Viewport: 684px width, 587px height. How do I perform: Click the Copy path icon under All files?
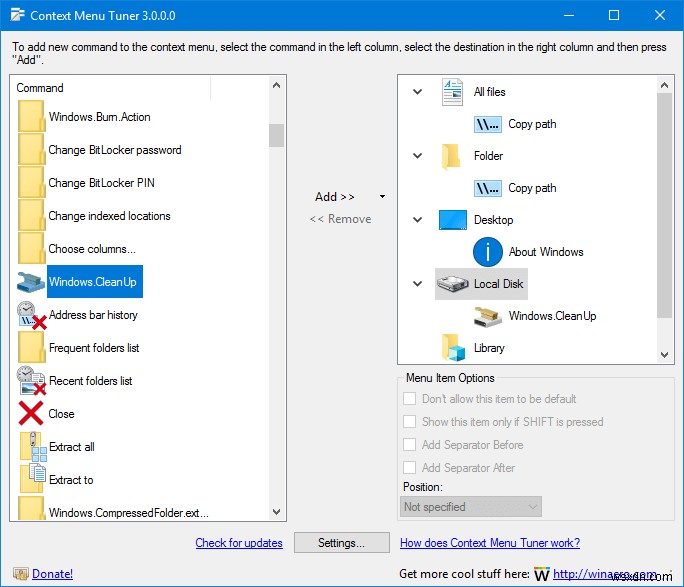click(488, 124)
